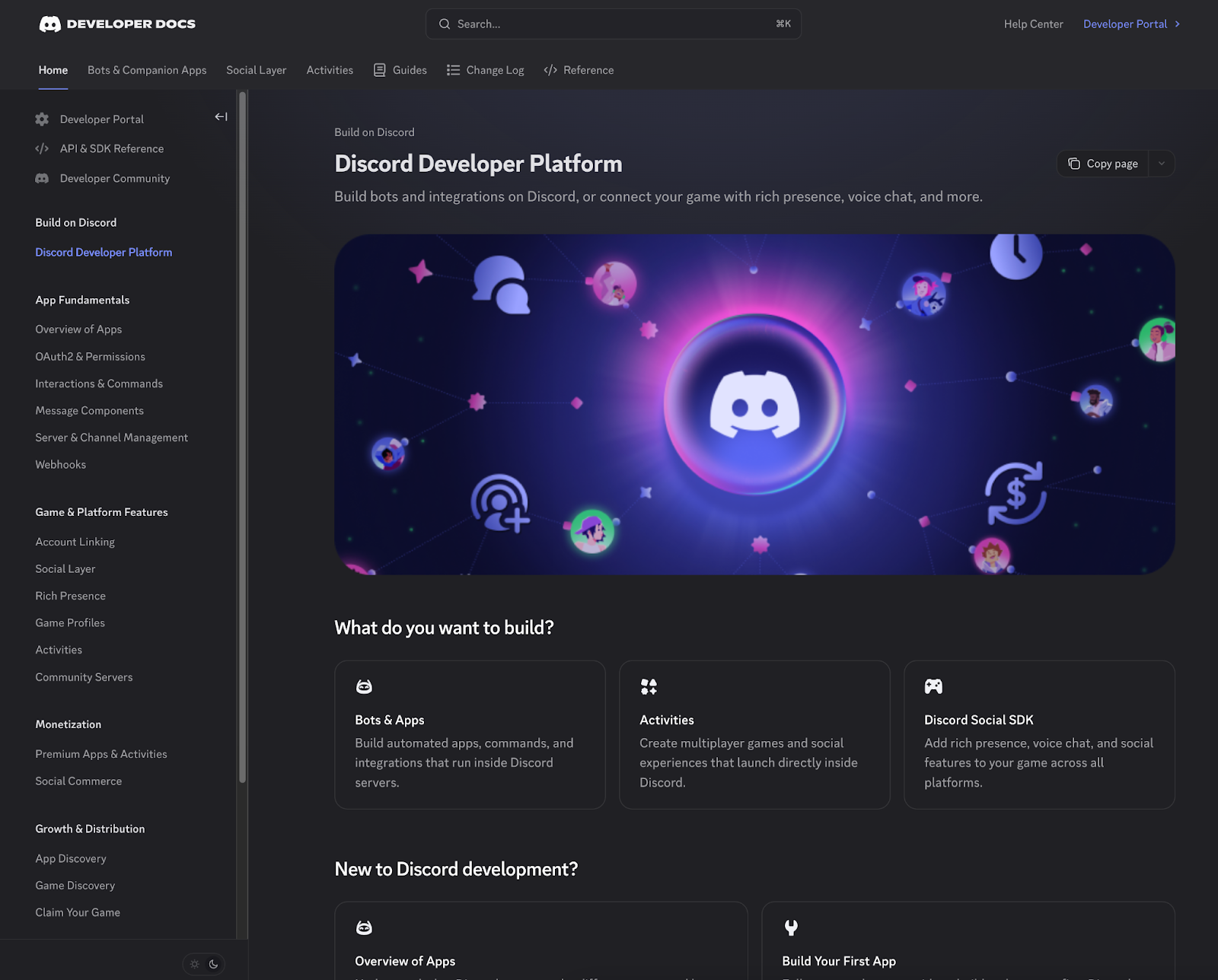The width and height of the screenshot is (1218, 980).
Task: Click the Bots & Apps robot icon
Action: point(364,686)
